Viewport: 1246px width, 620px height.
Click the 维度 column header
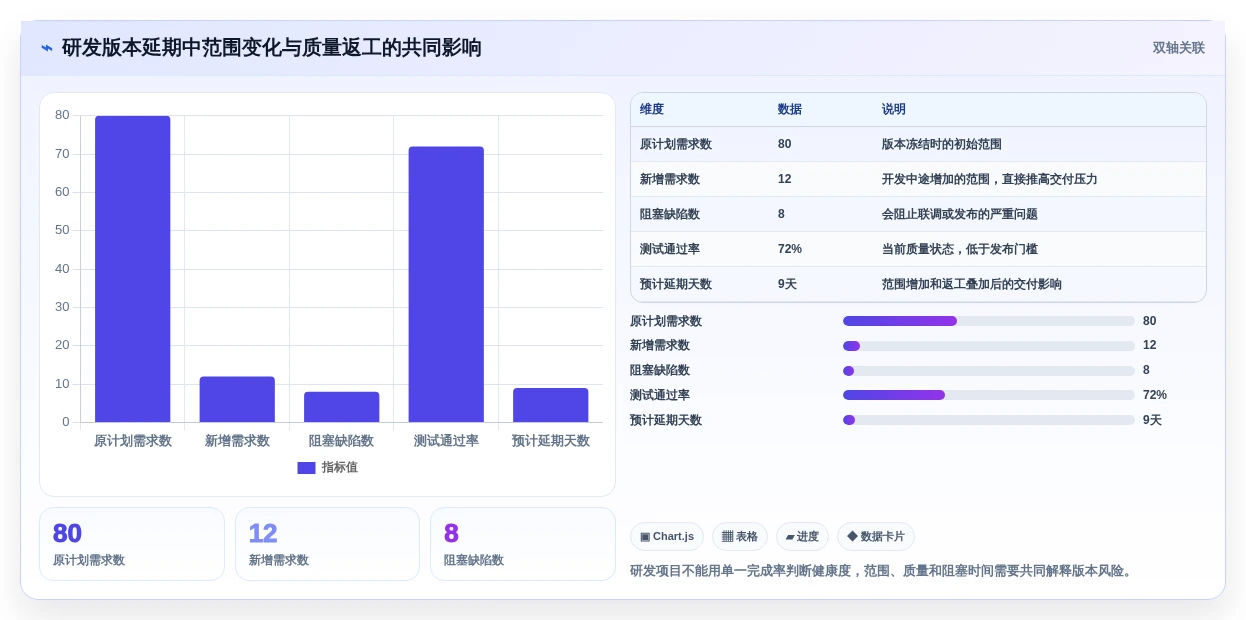pyautogui.click(x=652, y=110)
